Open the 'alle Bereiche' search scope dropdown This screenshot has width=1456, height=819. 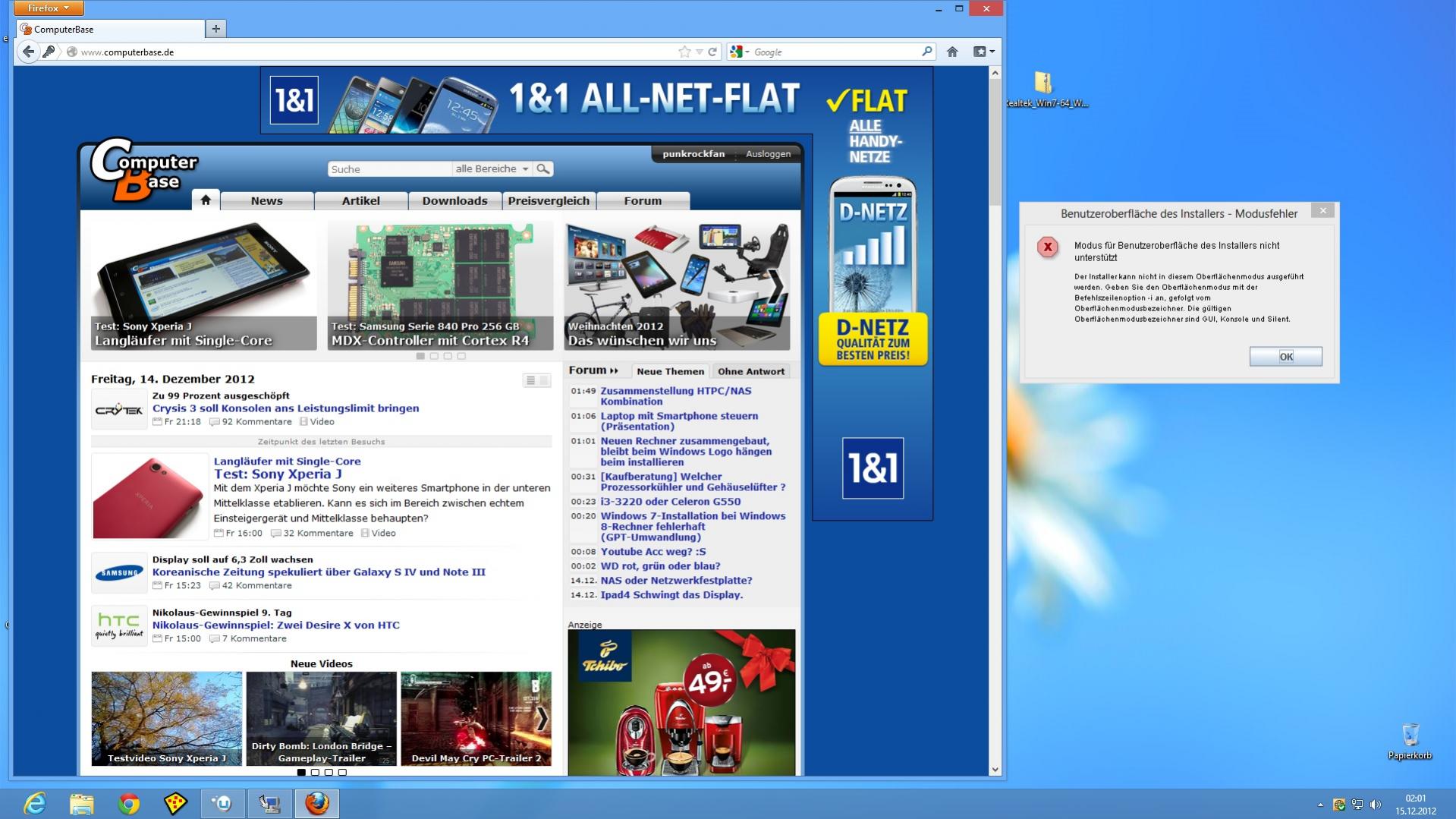(x=492, y=169)
